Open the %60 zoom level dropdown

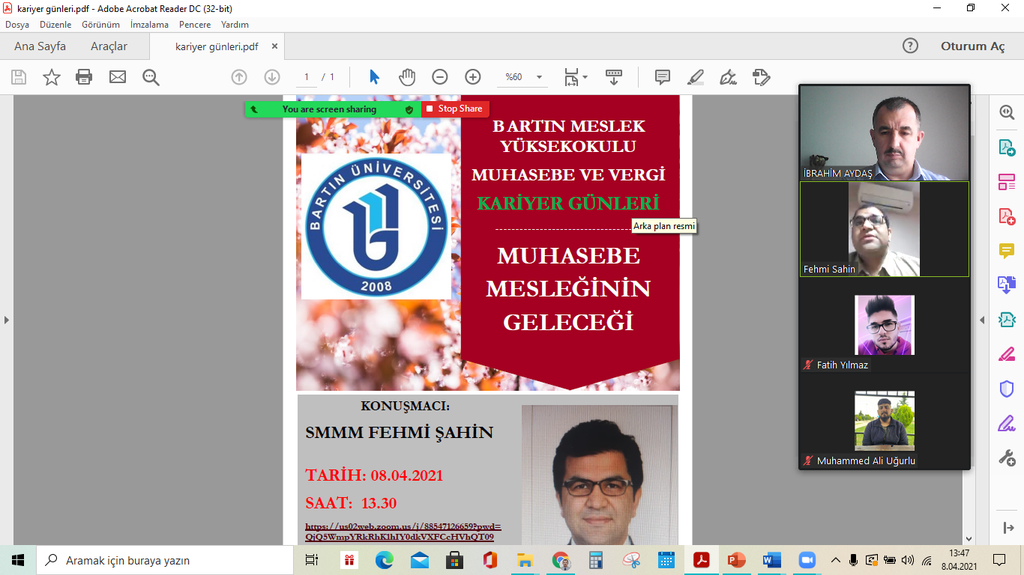524,77
